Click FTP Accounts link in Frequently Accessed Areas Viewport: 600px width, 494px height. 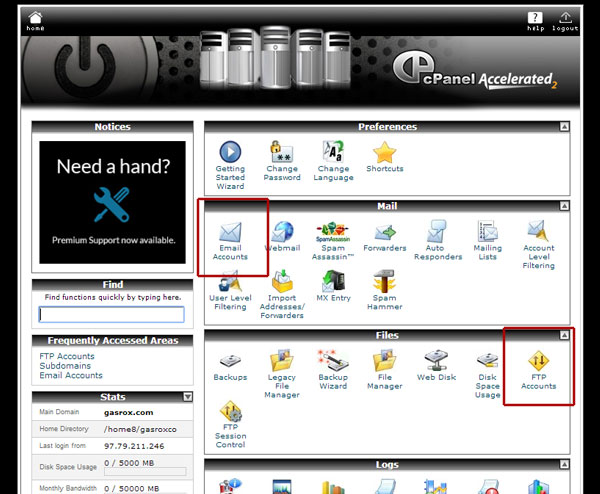[x=67, y=356]
